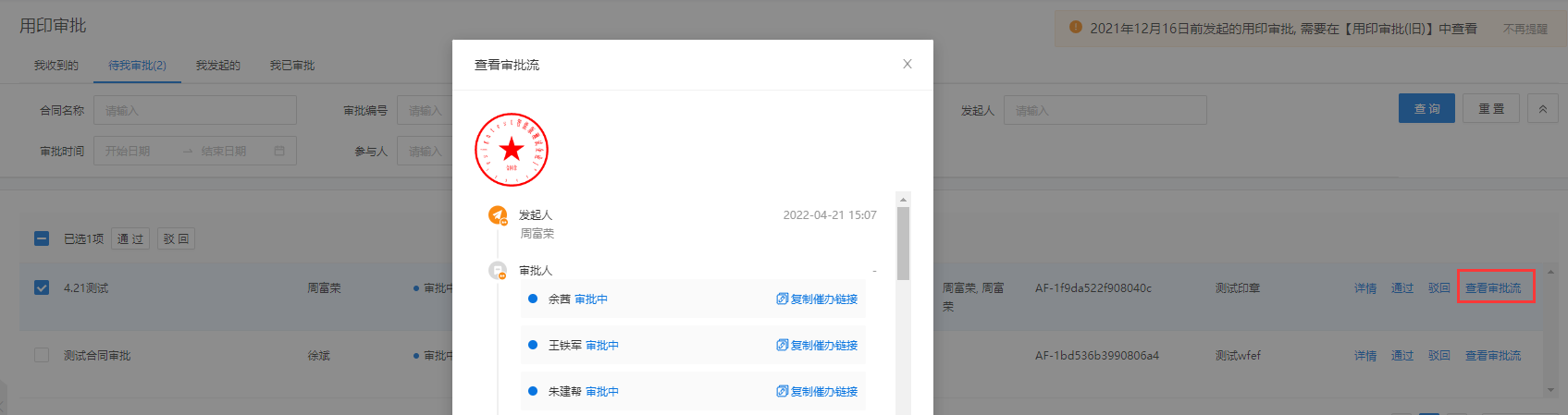Click 通过 in the 测试合同审批 row
The width and height of the screenshot is (1568, 415).
click(1402, 356)
